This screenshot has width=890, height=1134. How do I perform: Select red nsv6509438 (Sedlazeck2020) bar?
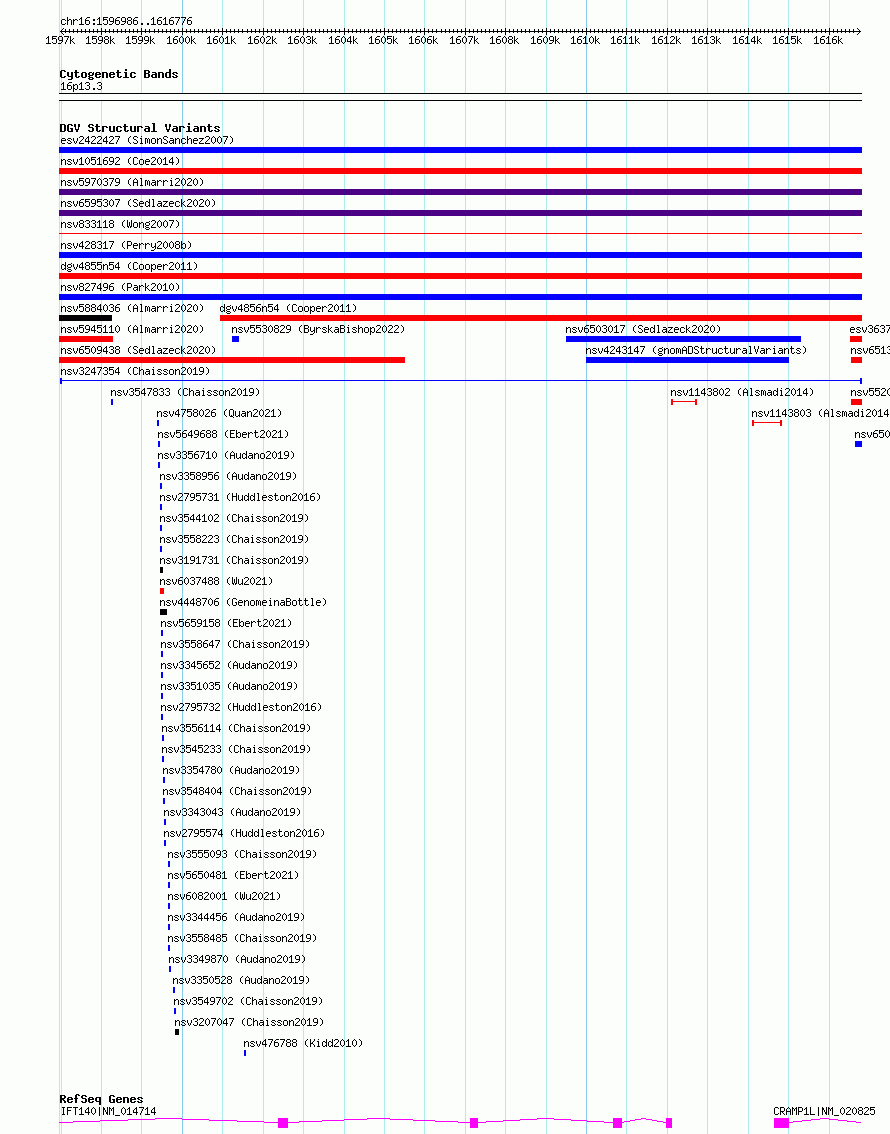[x=232, y=360]
